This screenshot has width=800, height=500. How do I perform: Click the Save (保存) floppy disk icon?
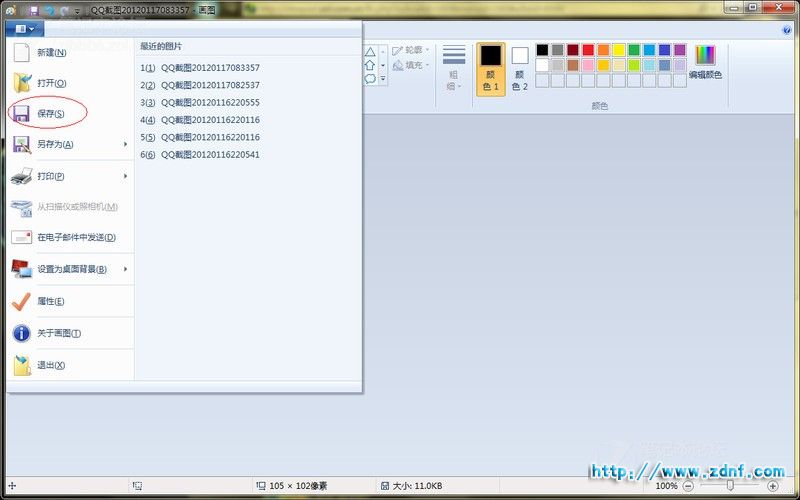(x=21, y=114)
